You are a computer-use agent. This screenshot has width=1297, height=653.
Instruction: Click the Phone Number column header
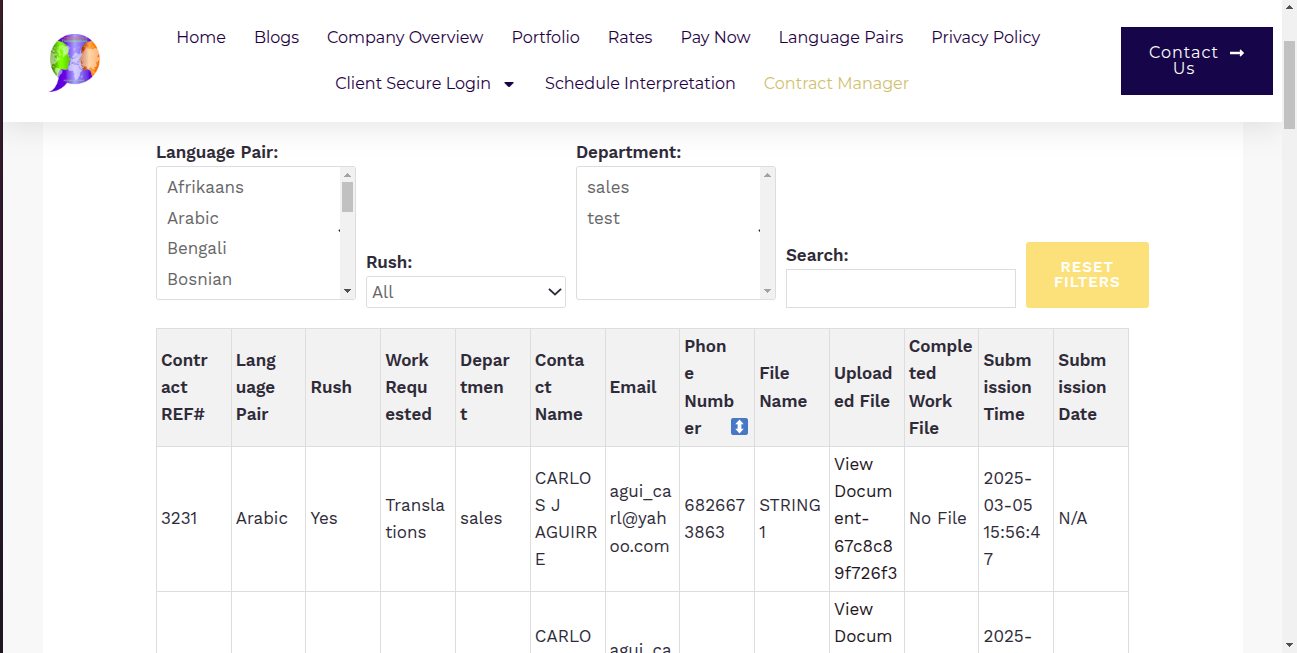717,387
